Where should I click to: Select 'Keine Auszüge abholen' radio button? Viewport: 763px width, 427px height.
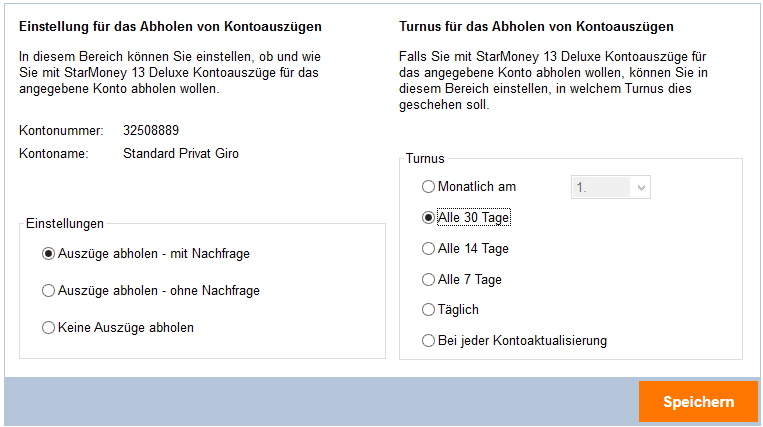(x=48, y=328)
